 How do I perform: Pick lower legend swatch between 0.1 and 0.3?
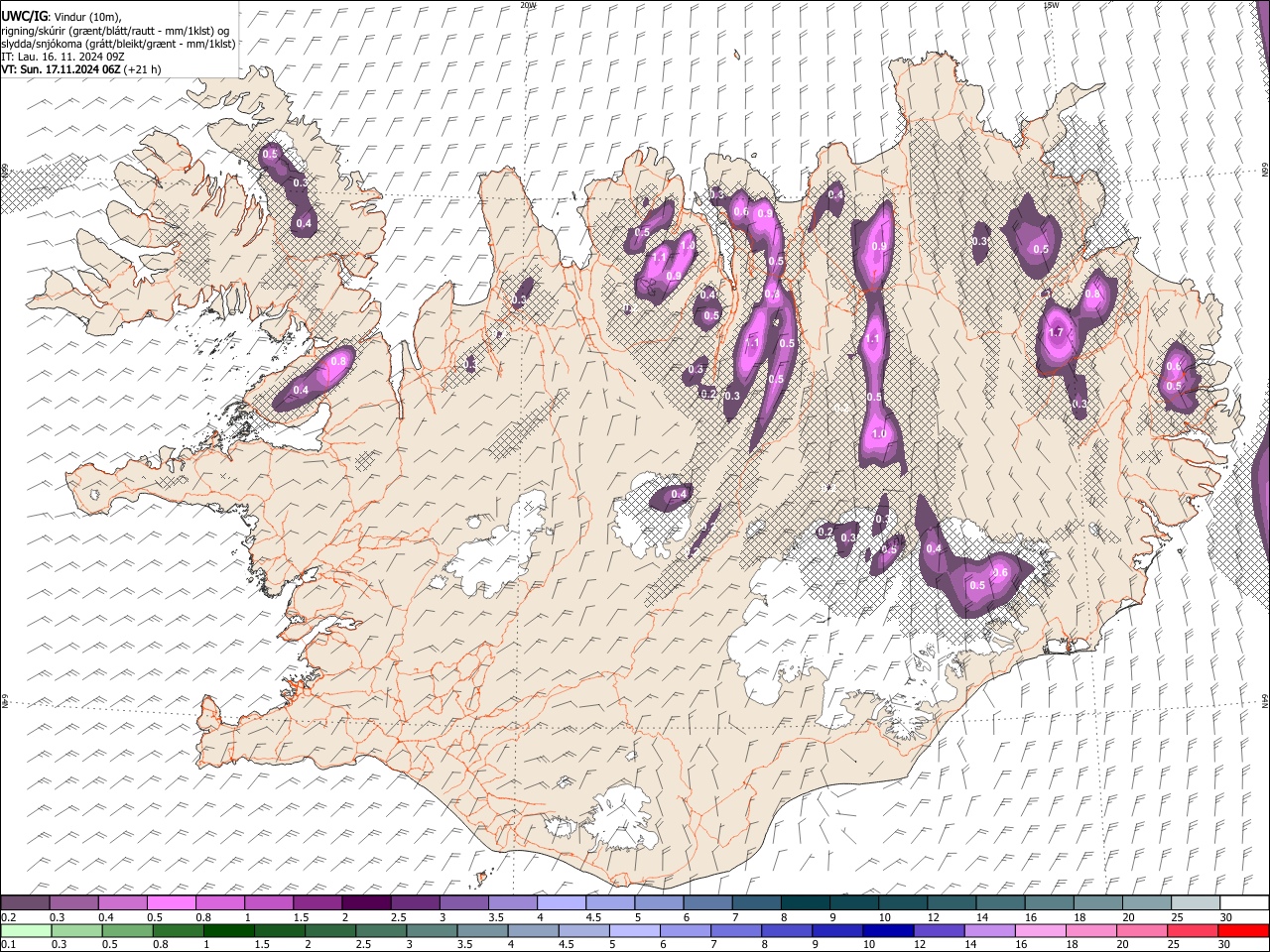(26, 930)
